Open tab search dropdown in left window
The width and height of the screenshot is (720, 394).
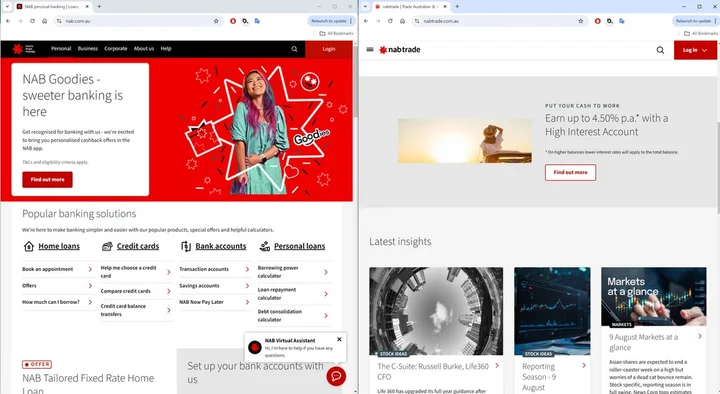point(7,6)
